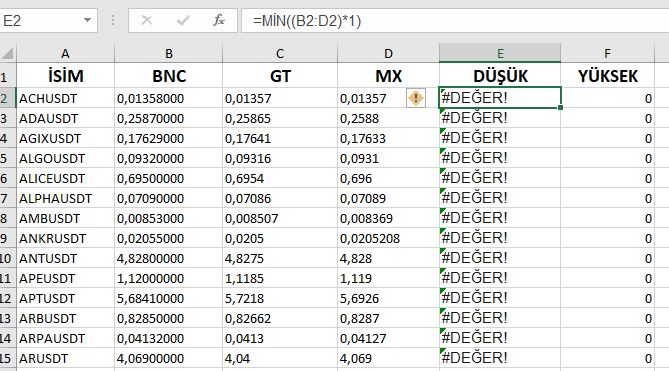Select the APTUSDT cell
Screen dimensions: 669x371
tap(65, 299)
